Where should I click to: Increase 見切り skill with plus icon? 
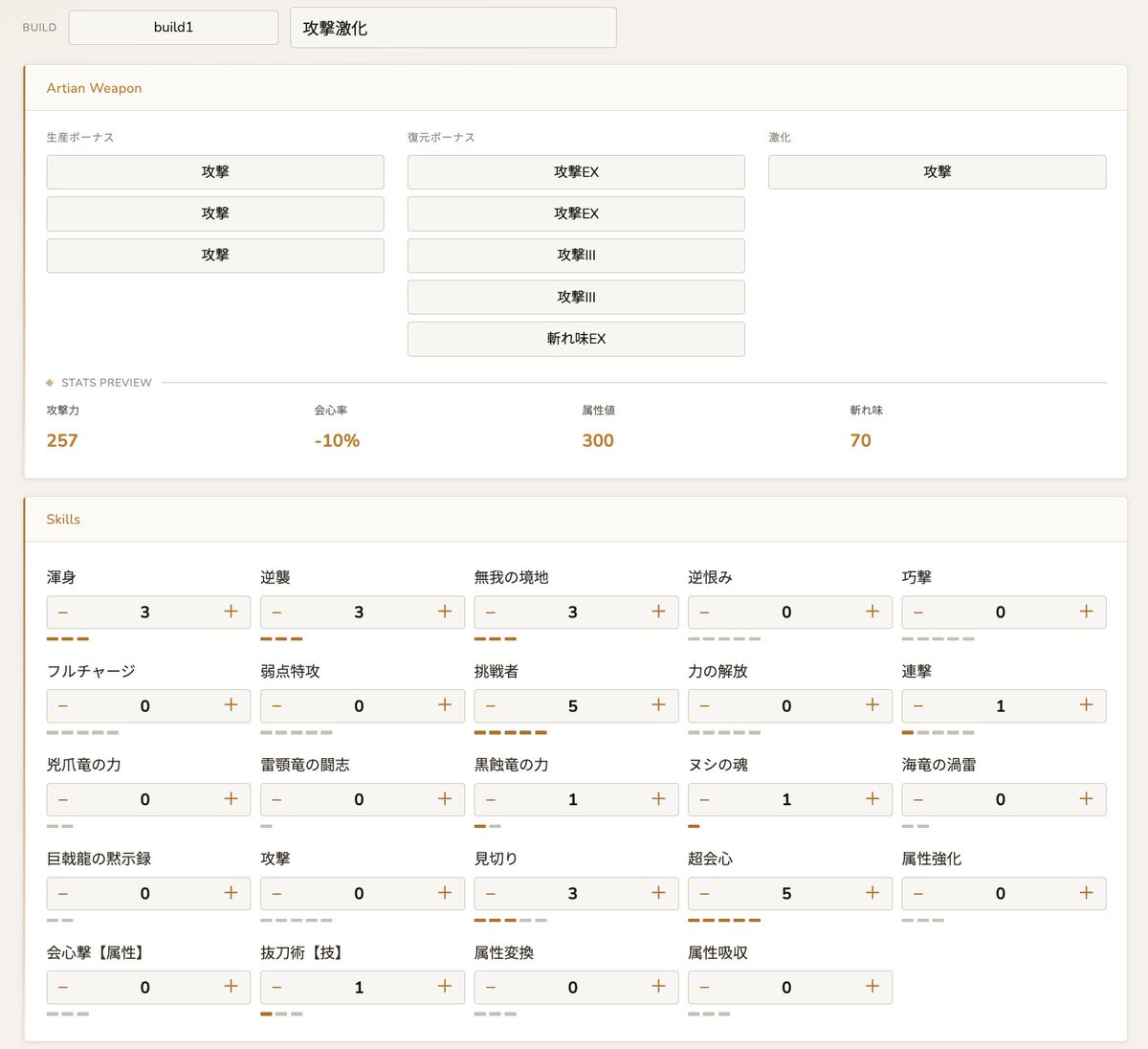[x=658, y=893]
